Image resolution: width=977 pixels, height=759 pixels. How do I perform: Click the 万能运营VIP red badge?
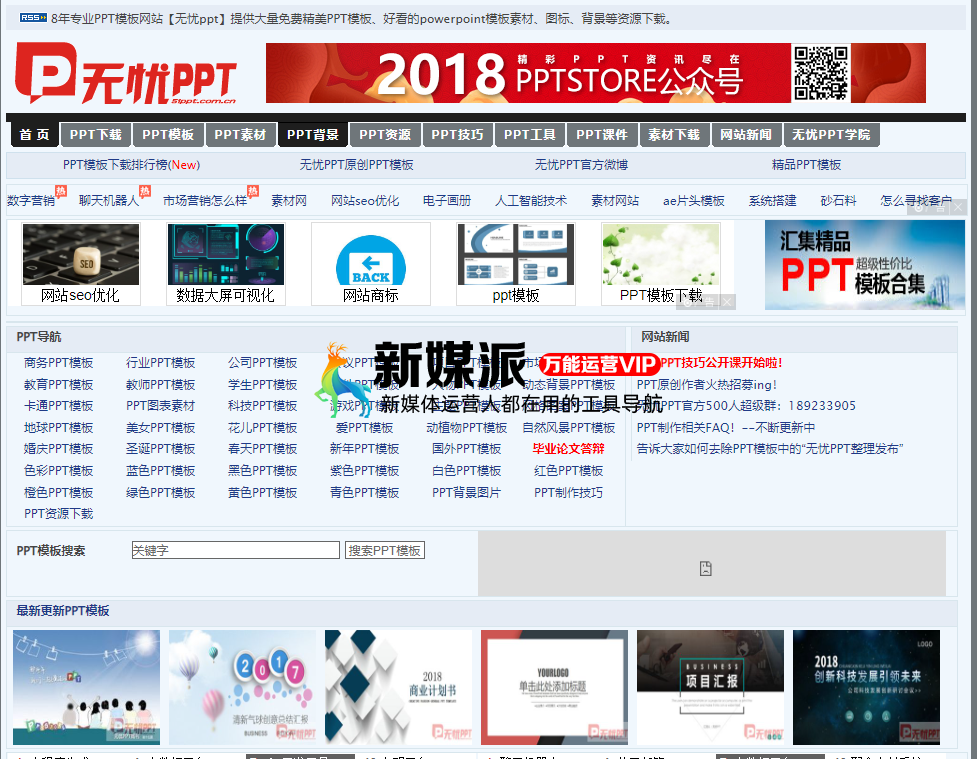point(598,364)
